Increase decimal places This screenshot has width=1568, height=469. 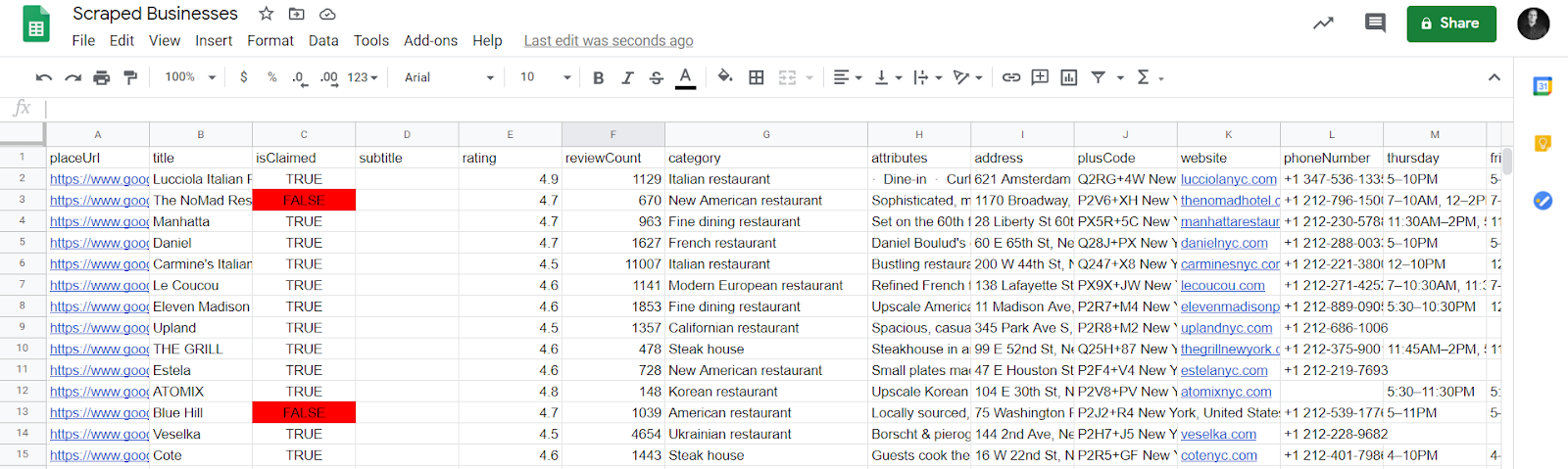point(328,77)
